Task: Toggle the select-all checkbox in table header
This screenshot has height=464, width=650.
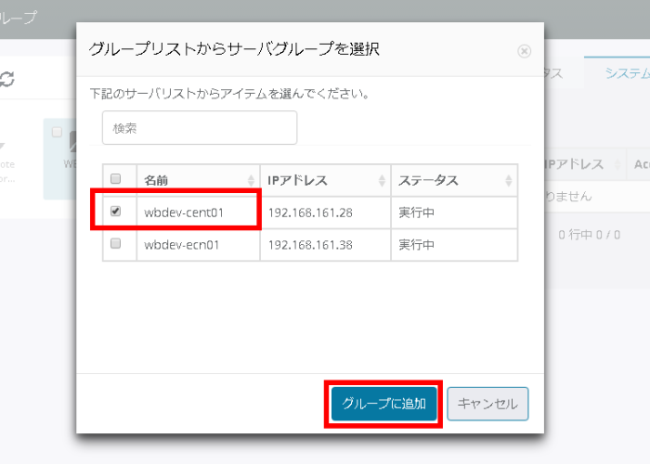Action: (116, 180)
